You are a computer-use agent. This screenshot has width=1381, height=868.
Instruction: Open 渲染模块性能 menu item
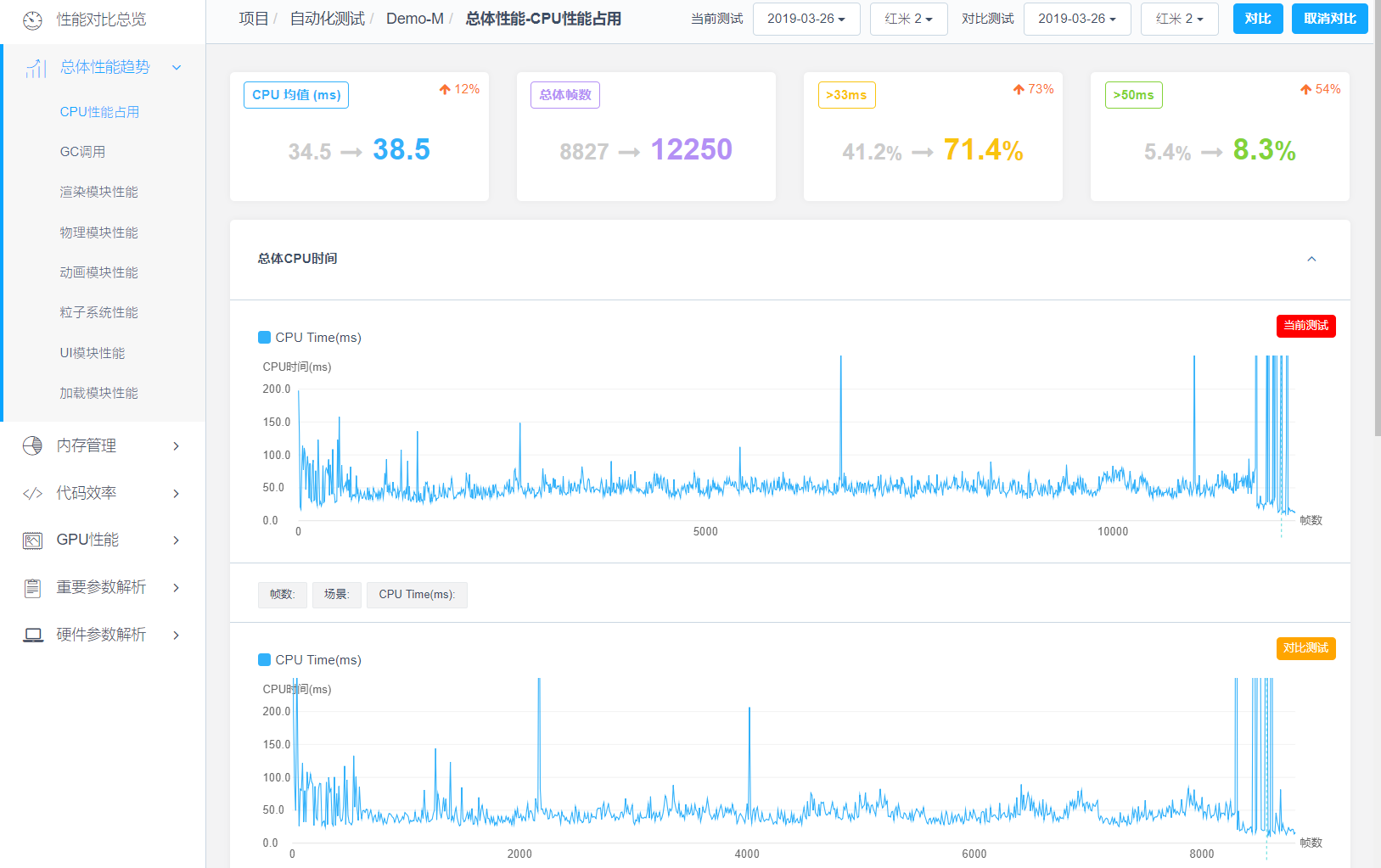(x=98, y=192)
